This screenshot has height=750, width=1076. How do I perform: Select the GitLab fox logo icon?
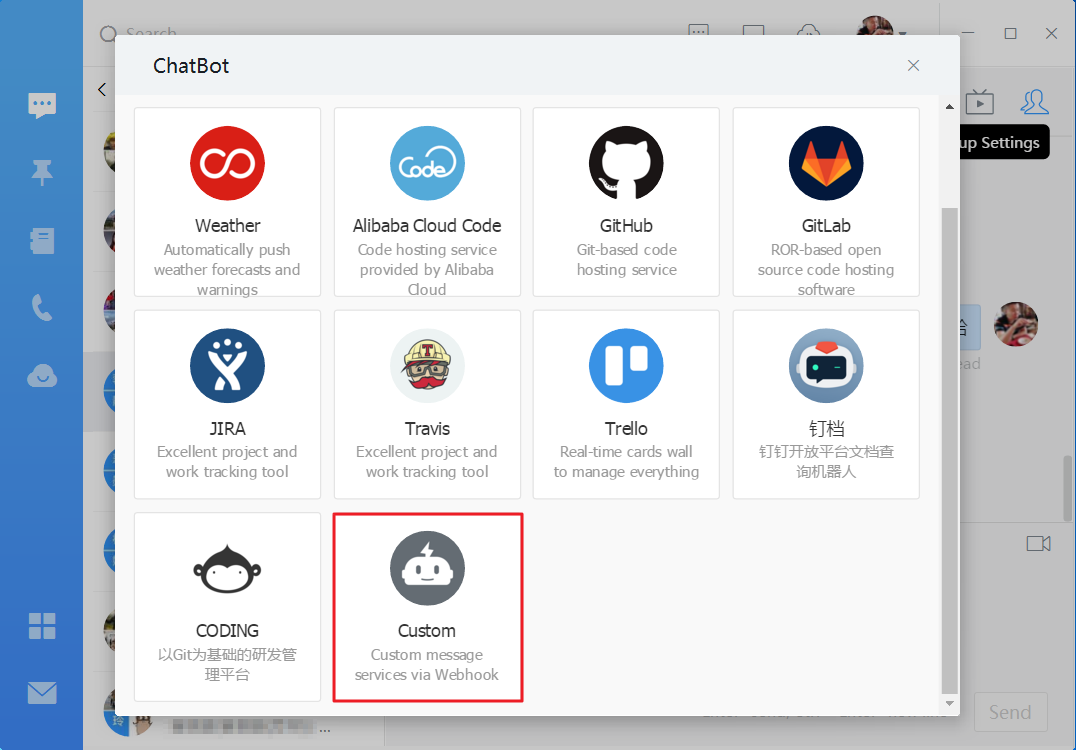click(826, 163)
